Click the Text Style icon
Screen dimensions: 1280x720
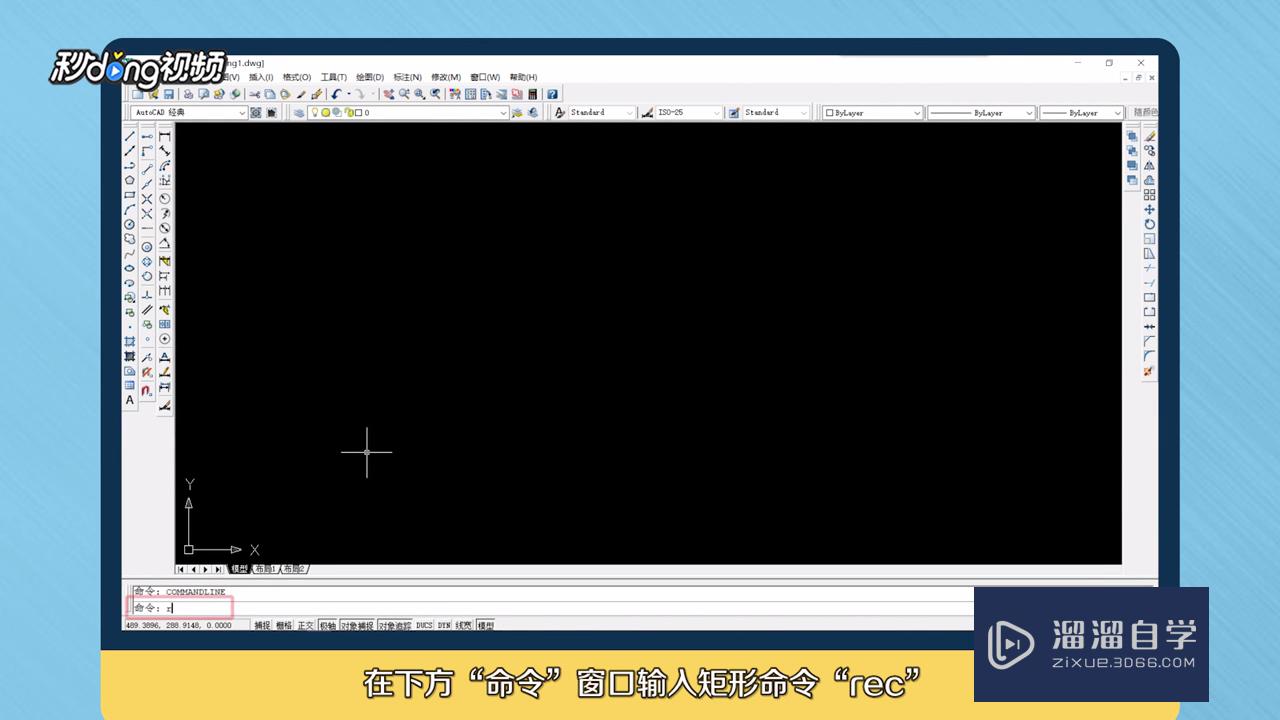point(559,113)
